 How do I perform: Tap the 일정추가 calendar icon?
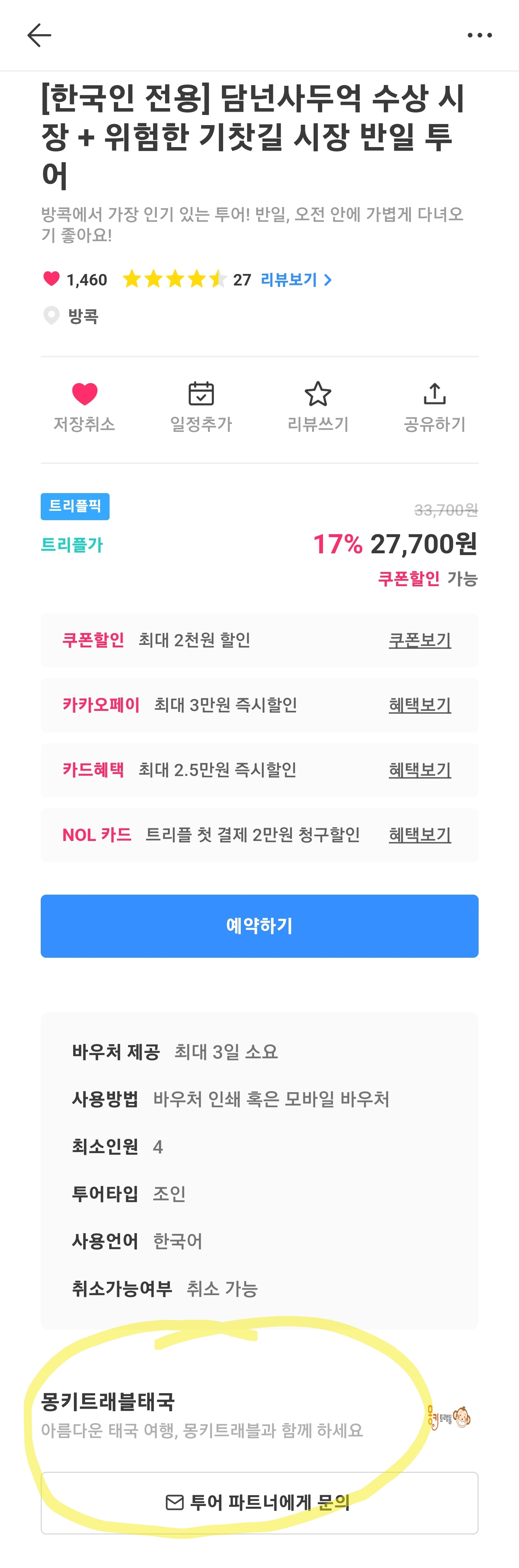(x=201, y=394)
